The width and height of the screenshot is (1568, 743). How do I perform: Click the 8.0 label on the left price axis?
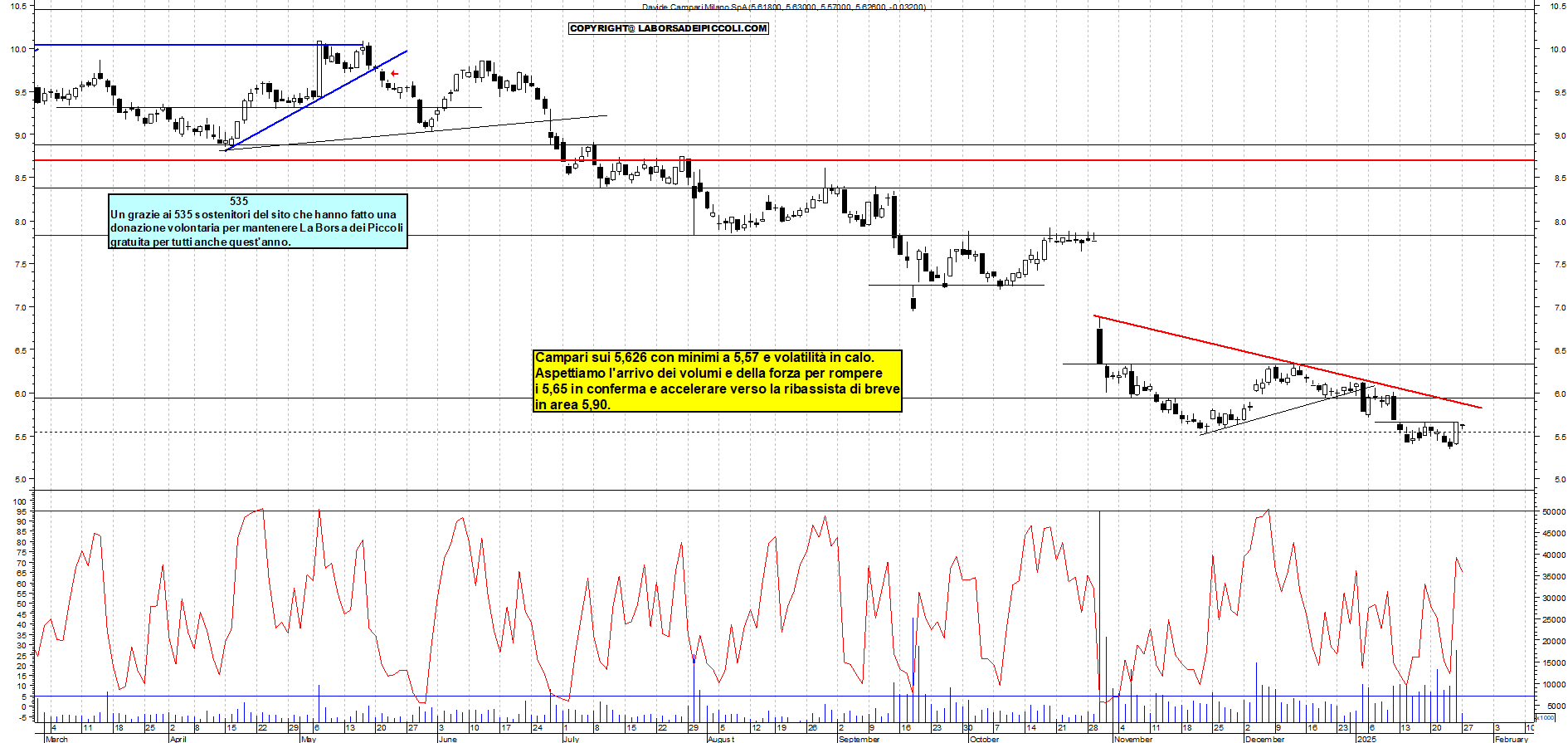(x=21, y=222)
